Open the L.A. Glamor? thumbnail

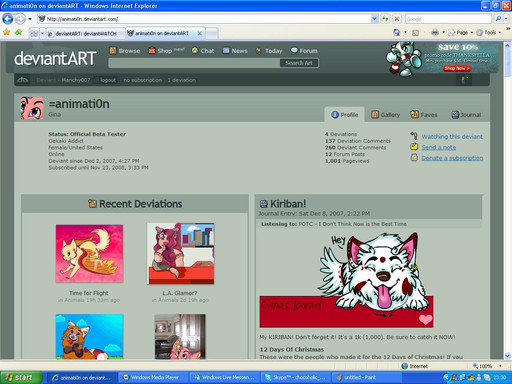[x=180, y=254]
